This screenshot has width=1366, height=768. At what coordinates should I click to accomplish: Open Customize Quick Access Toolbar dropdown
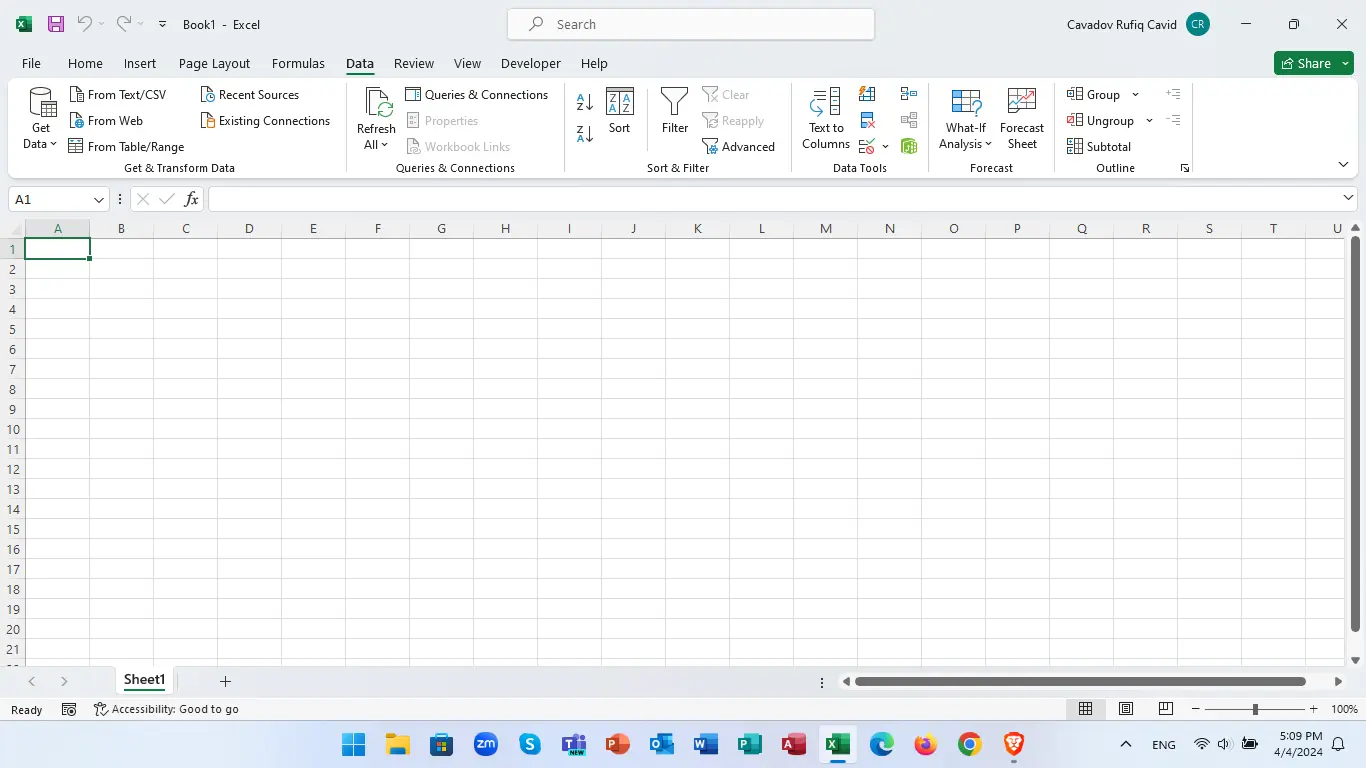coord(163,24)
